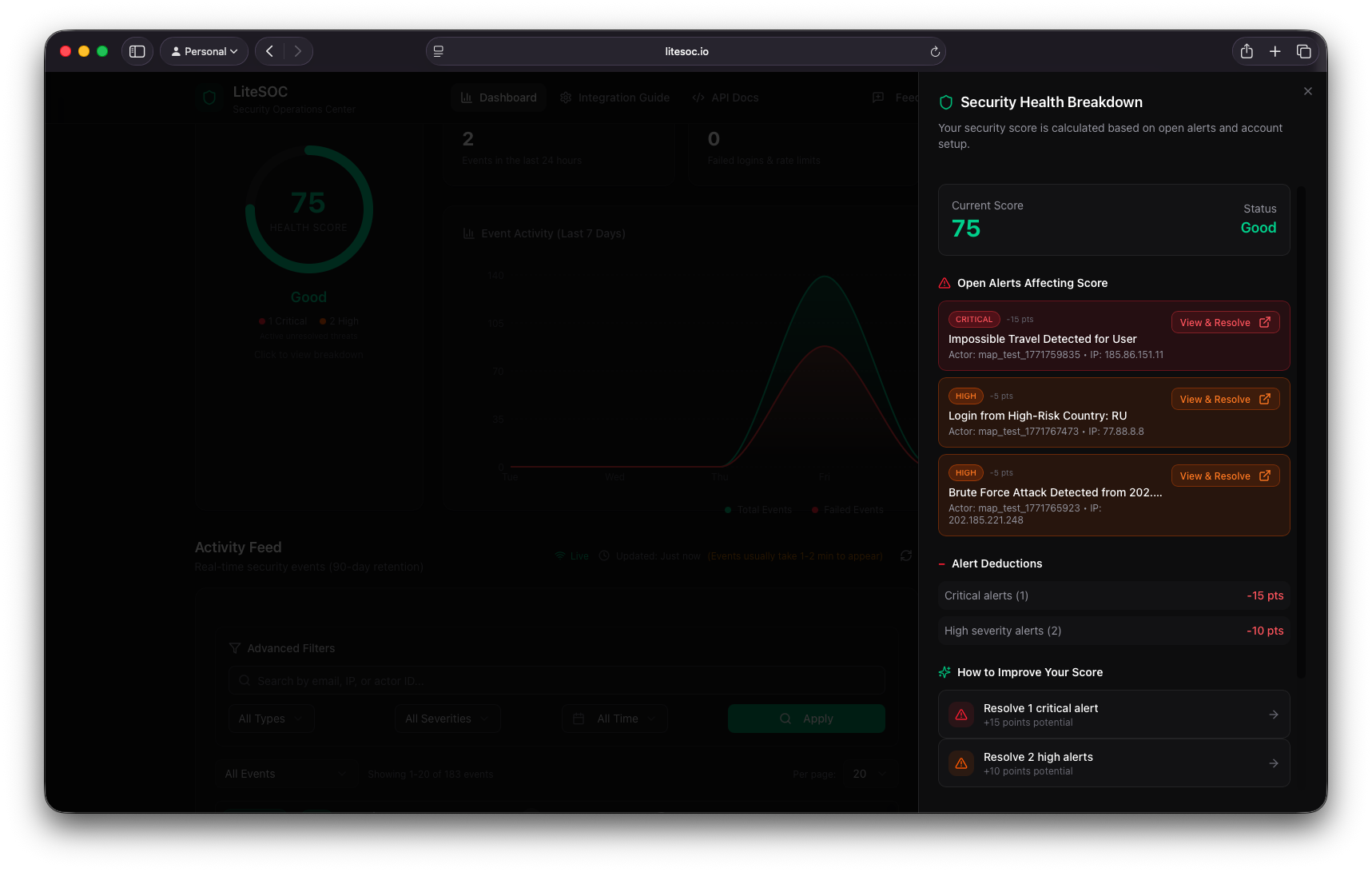The height and width of the screenshot is (872, 1372).
Task: Hide the Failed Events chart series
Action: click(x=847, y=509)
